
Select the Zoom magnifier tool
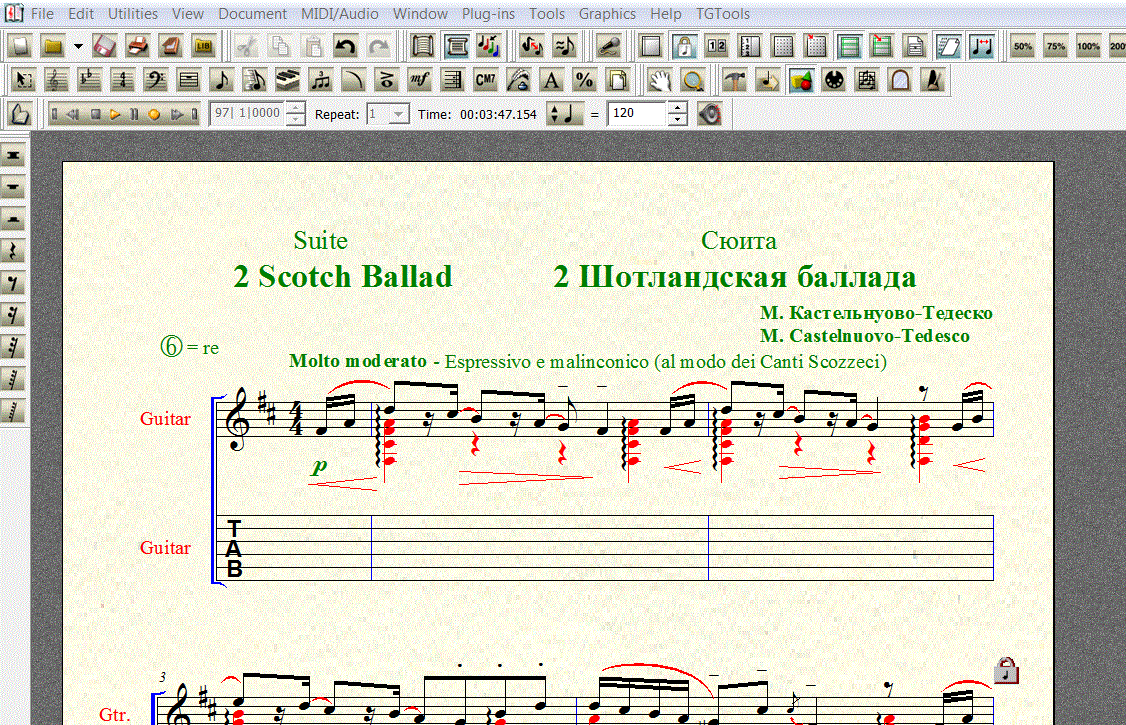[x=692, y=80]
